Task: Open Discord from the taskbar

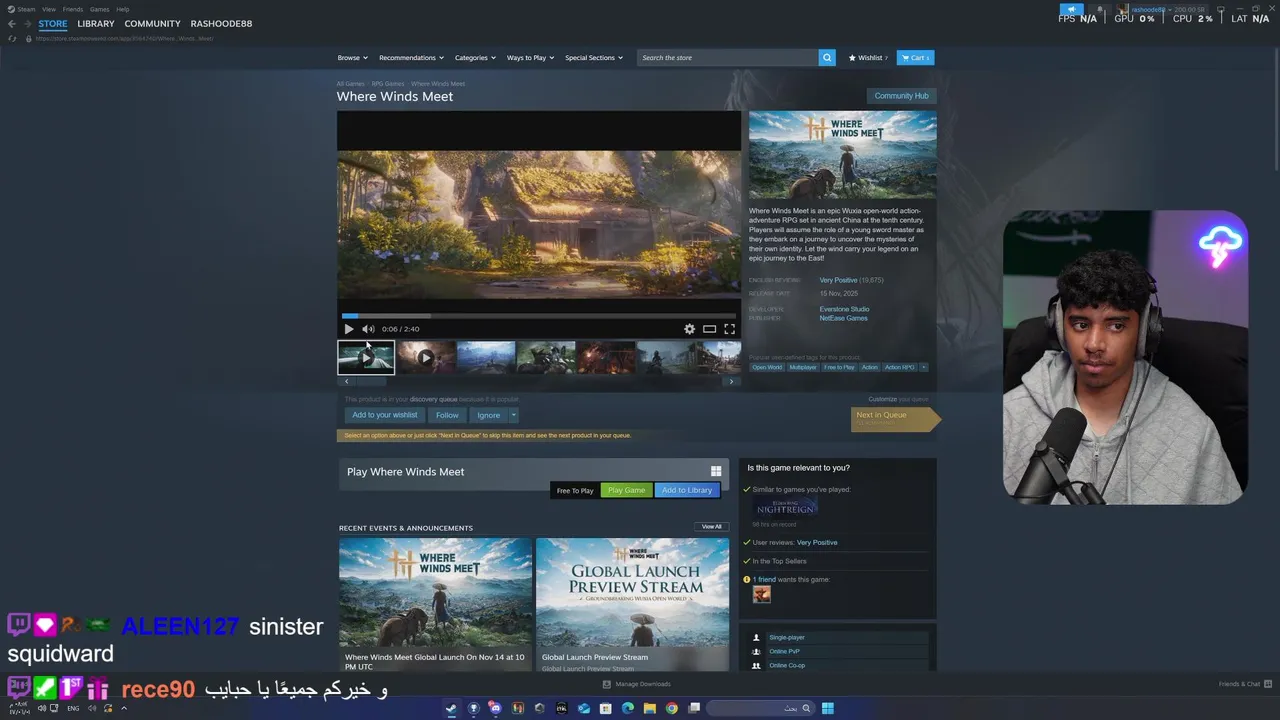Action: (495, 708)
